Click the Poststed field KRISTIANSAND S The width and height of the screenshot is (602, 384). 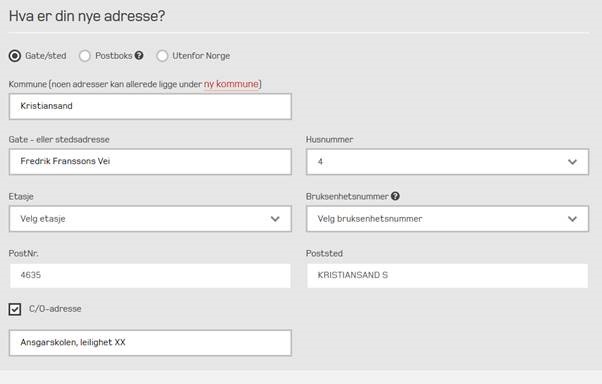coord(447,275)
